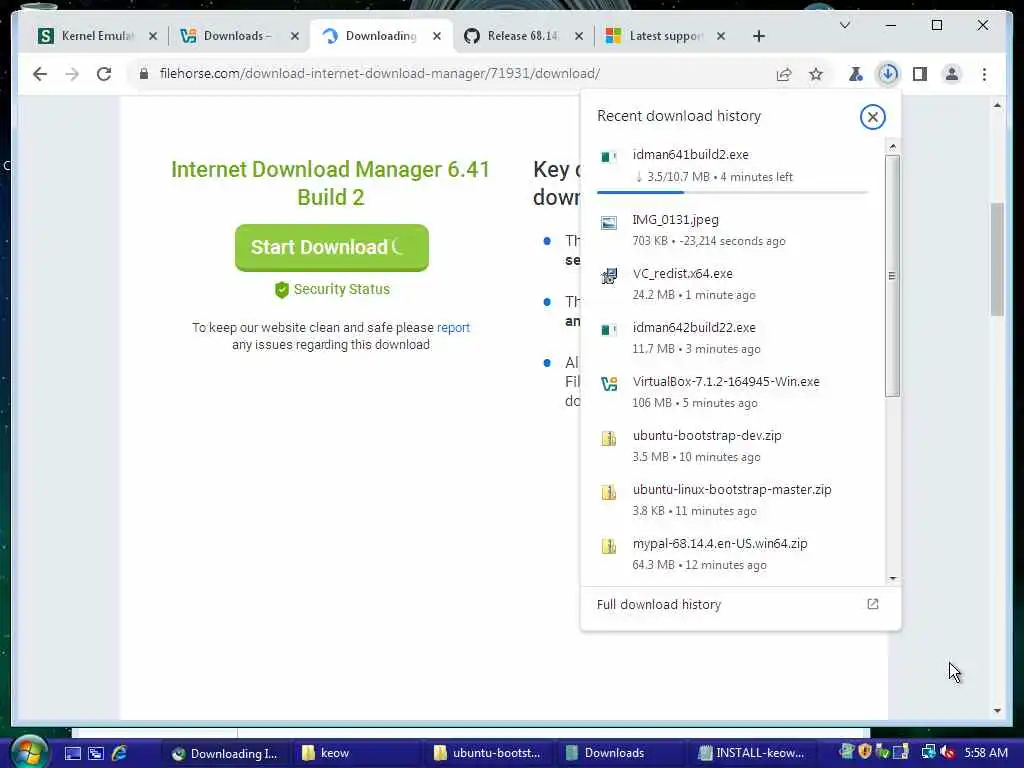
Task: Switch to the Release 68.14 GitHub tab
Action: point(522,36)
